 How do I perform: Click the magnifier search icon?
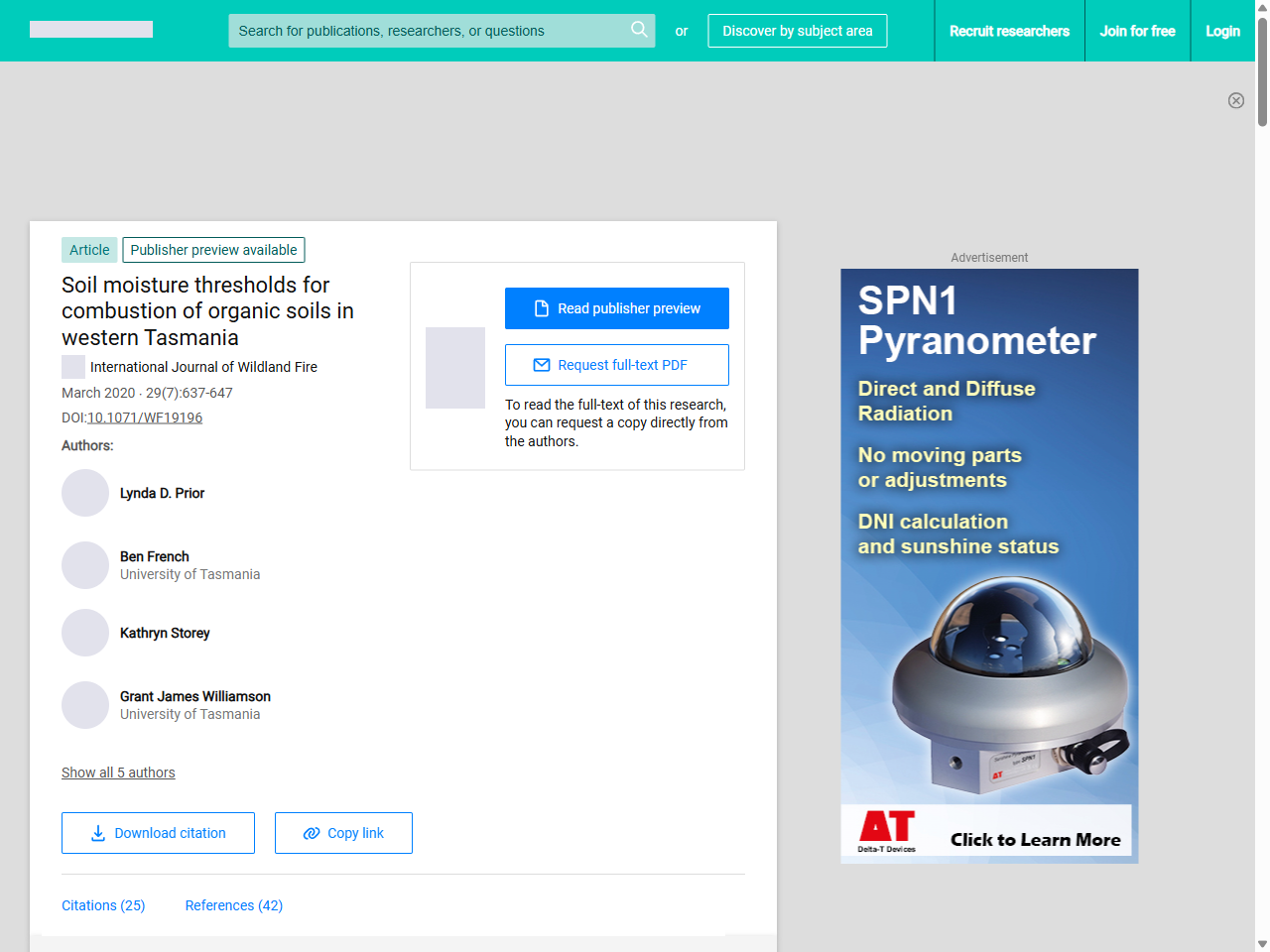click(x=639, y=30)
